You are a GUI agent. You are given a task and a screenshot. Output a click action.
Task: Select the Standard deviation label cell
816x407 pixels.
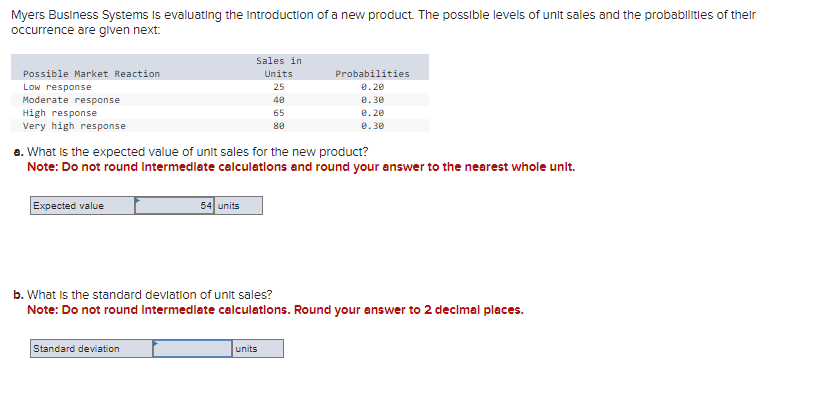pos(91,349)
